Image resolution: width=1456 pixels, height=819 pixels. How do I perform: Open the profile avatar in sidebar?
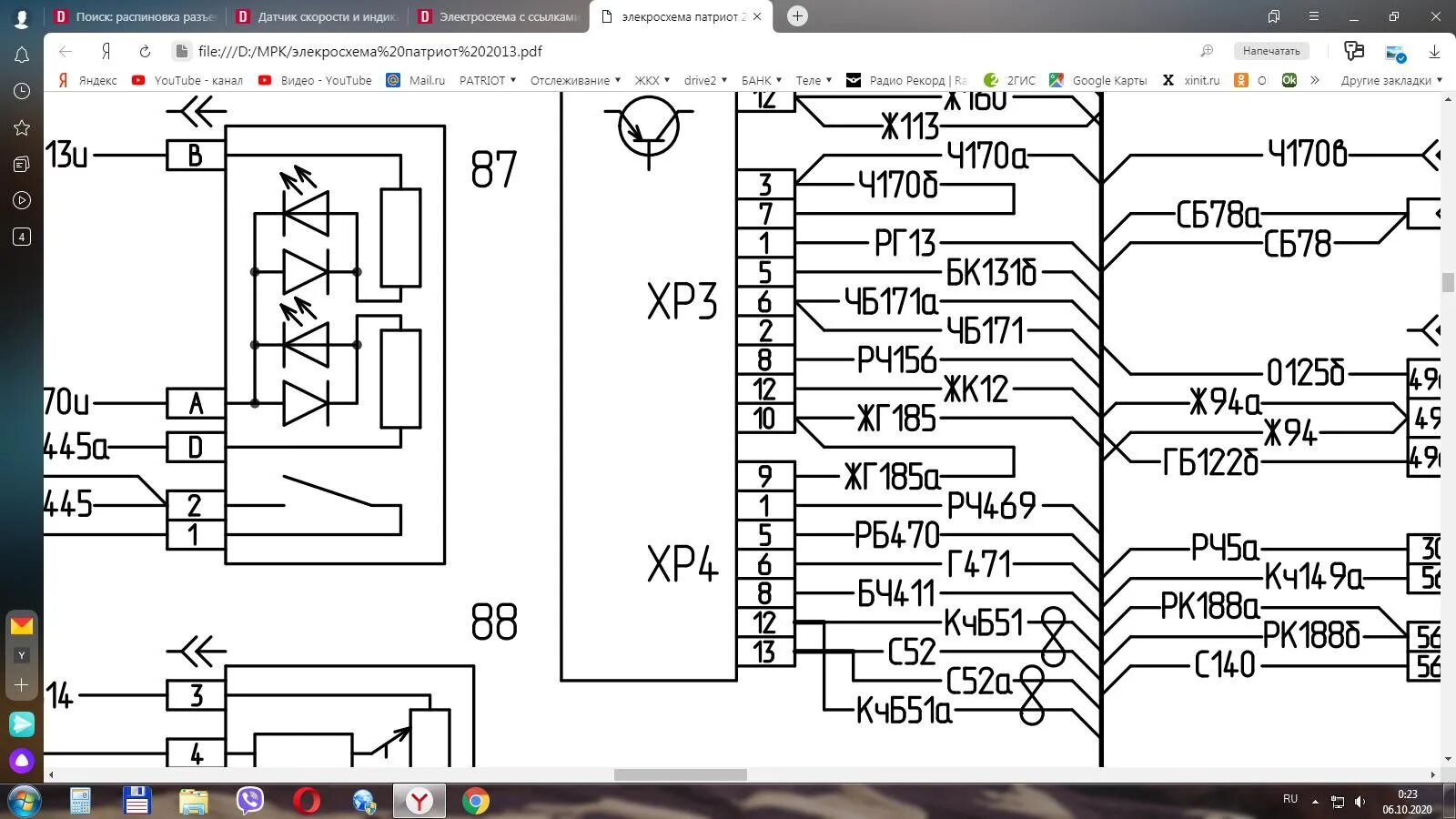22,16
